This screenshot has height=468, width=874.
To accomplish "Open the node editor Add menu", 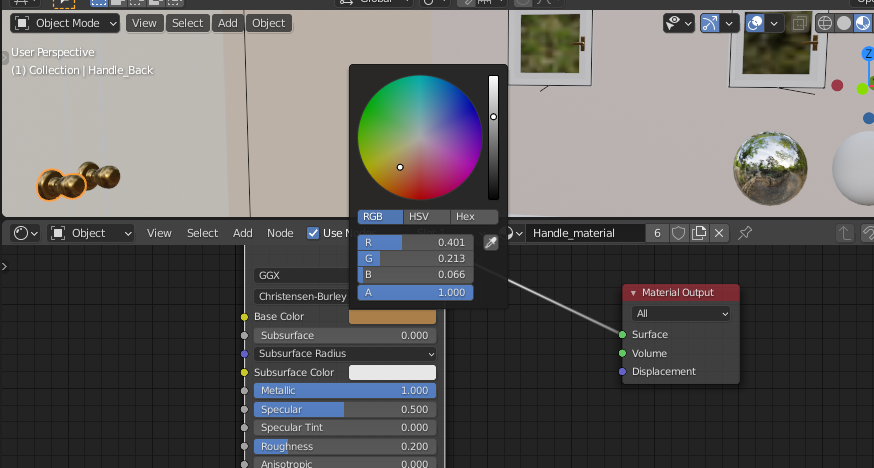I will (242, 233).
